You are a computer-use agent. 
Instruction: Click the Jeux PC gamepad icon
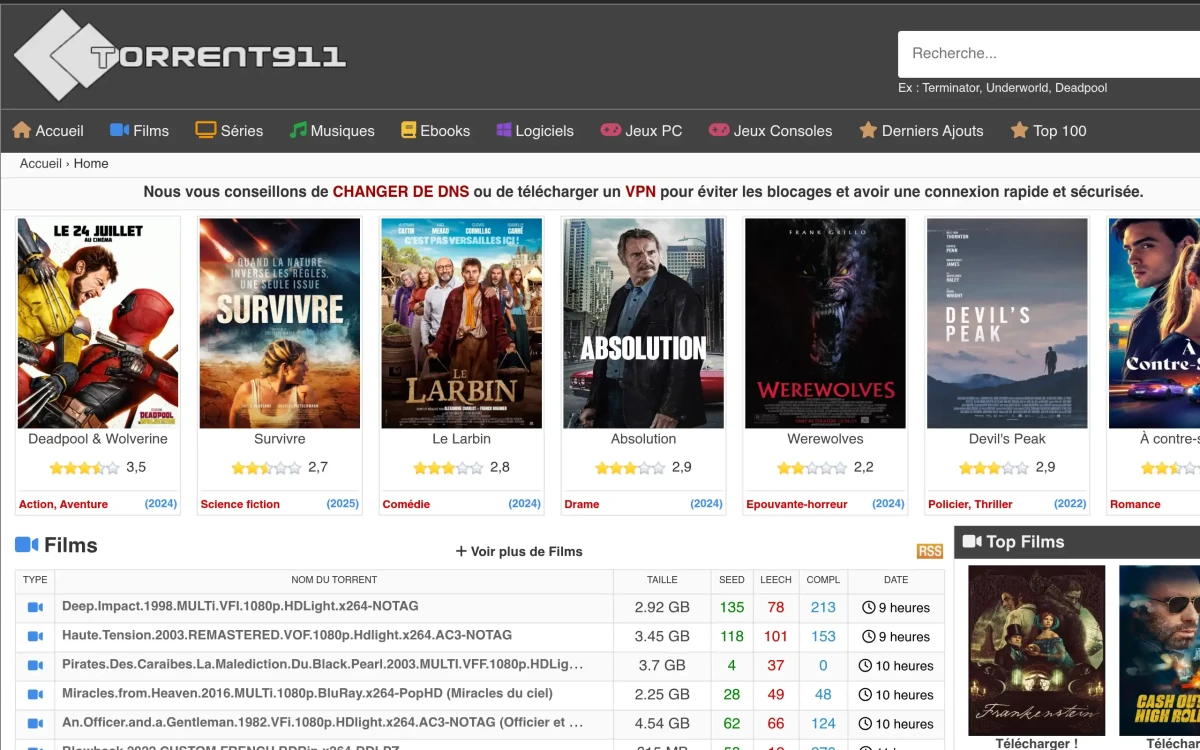pos(610,130)
